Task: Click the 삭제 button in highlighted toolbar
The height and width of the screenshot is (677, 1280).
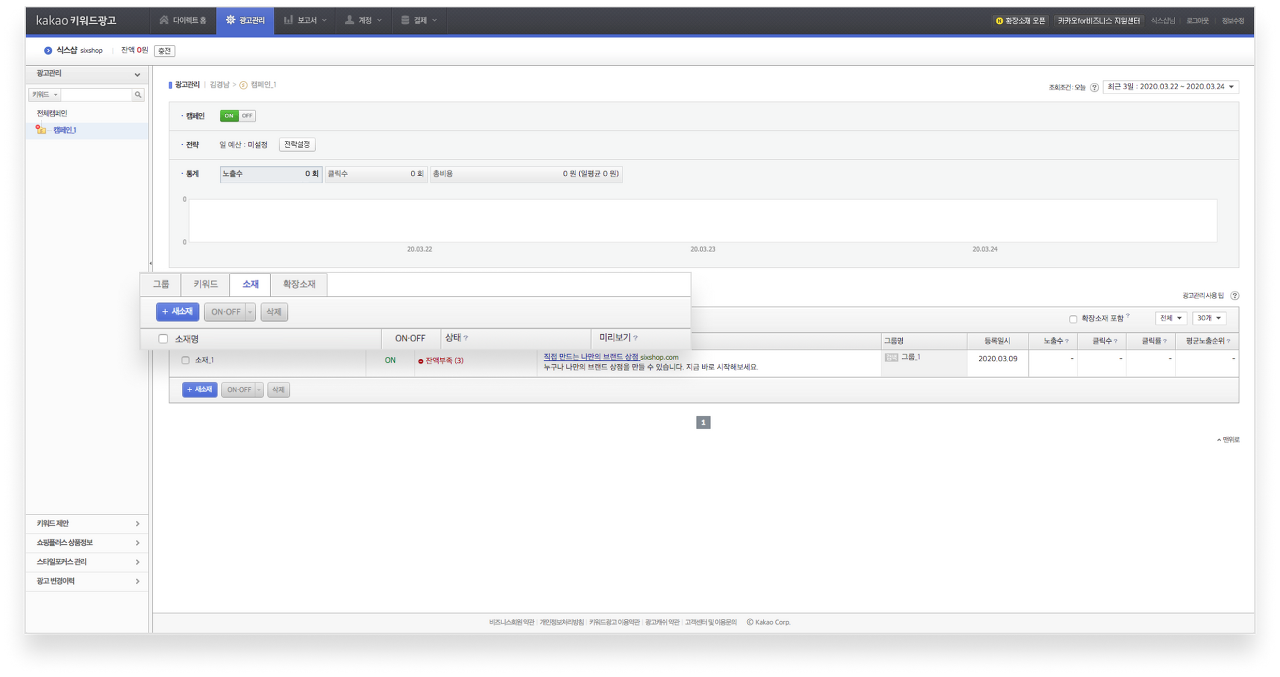Action: pyautogui.click(x=274, y=312)
